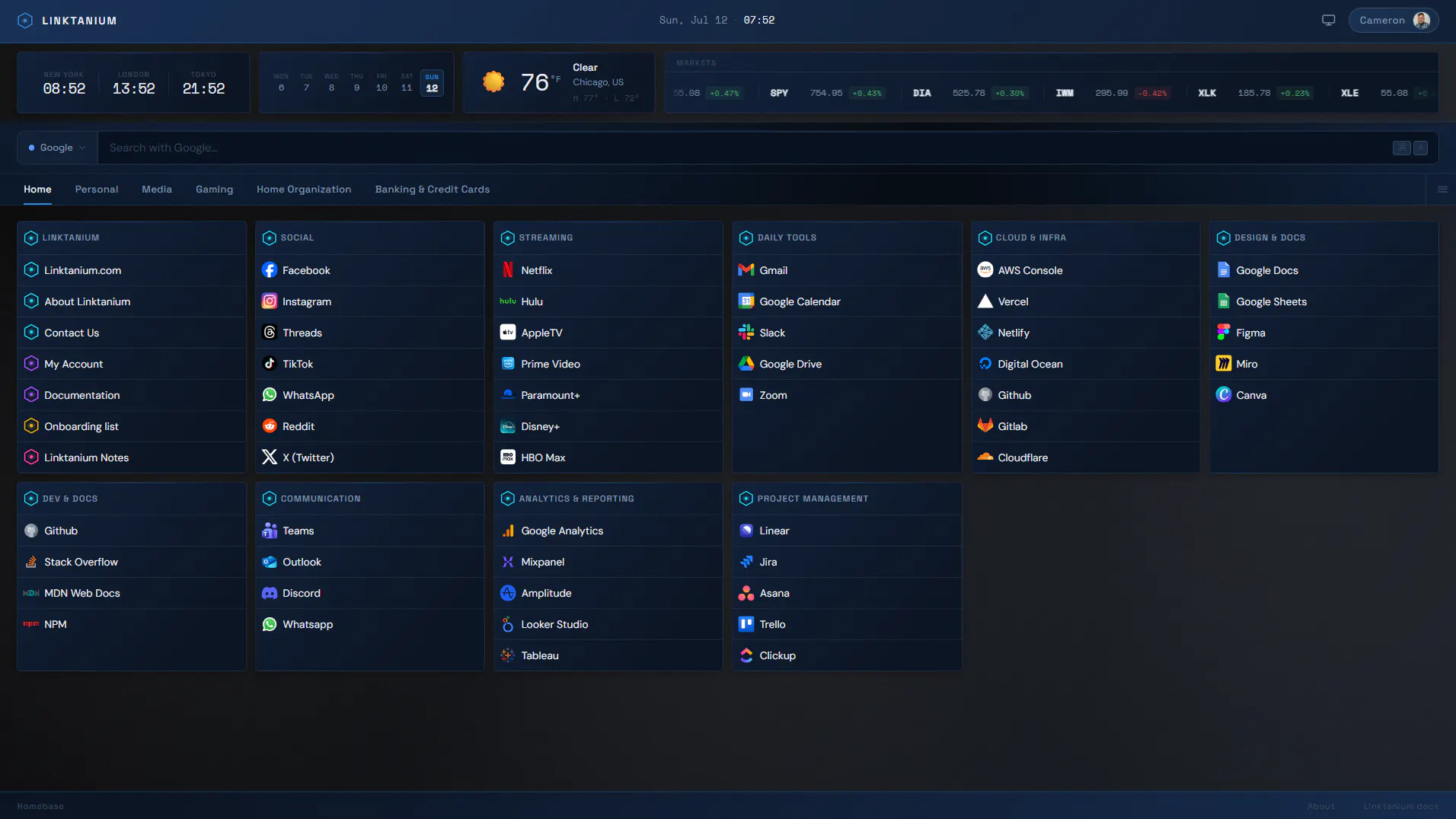Open the Google Analytics link
This screenshot has height=819, width=1456.
click(x=608, y=531)
